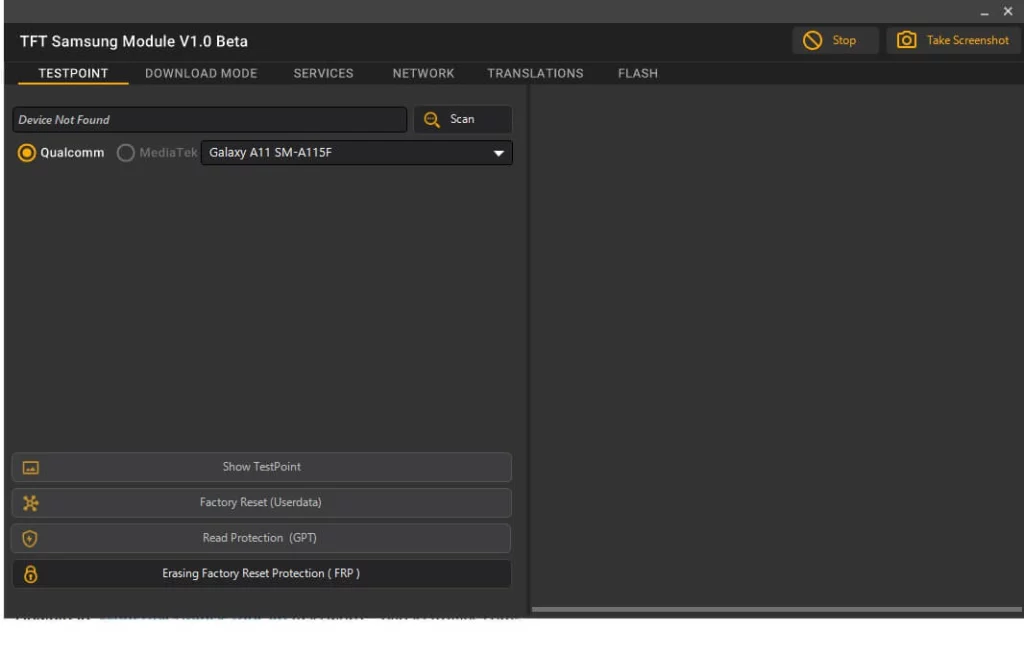Select the Qualcomm radio button

click(27, 153)
